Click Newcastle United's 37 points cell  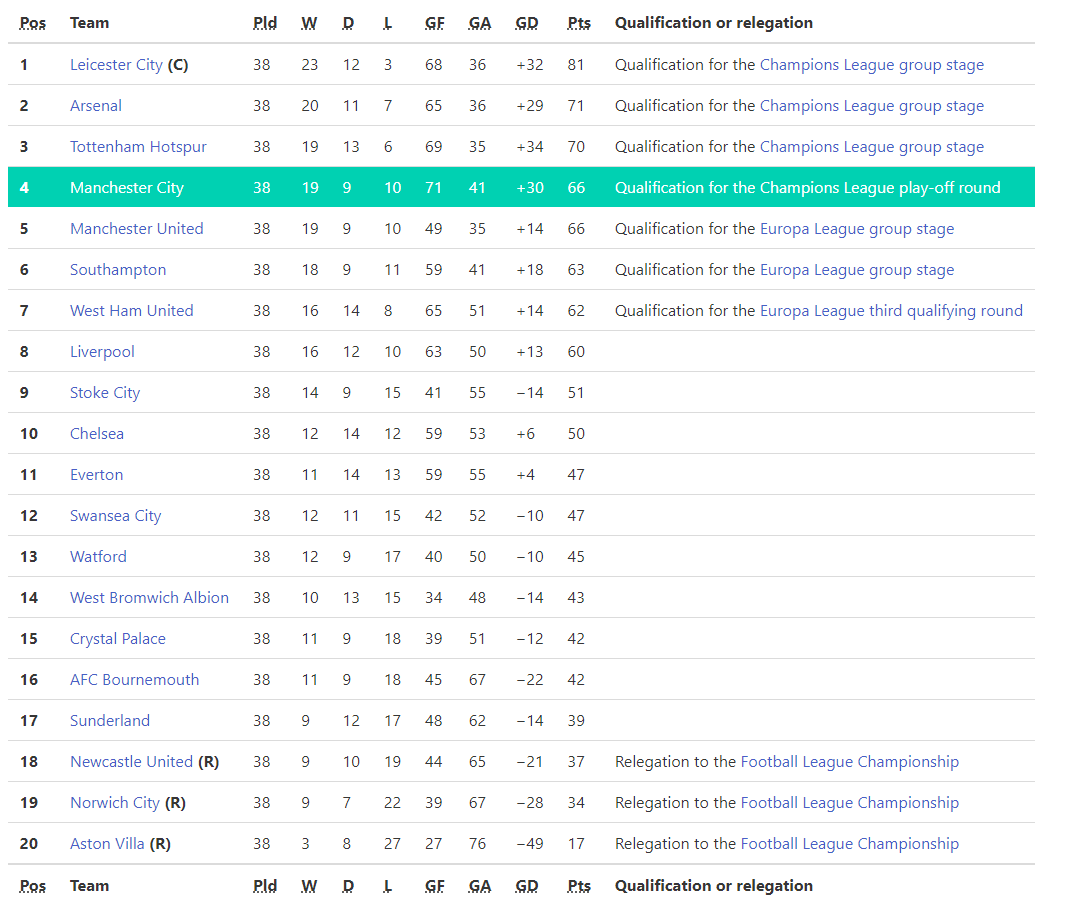(576, 761)
